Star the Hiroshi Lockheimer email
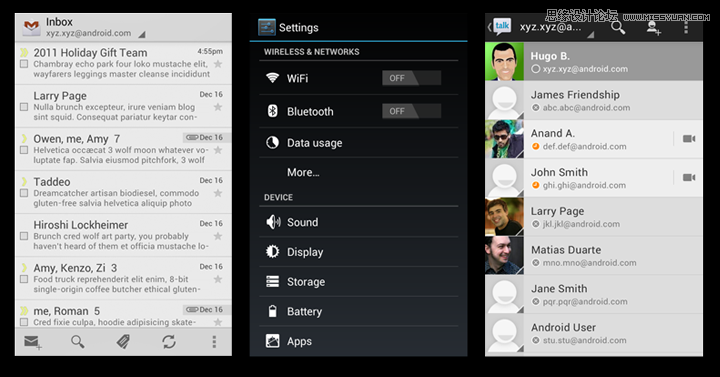Image resolution: width=720 pixels, height=377 pixels. (x=218, y=236)
